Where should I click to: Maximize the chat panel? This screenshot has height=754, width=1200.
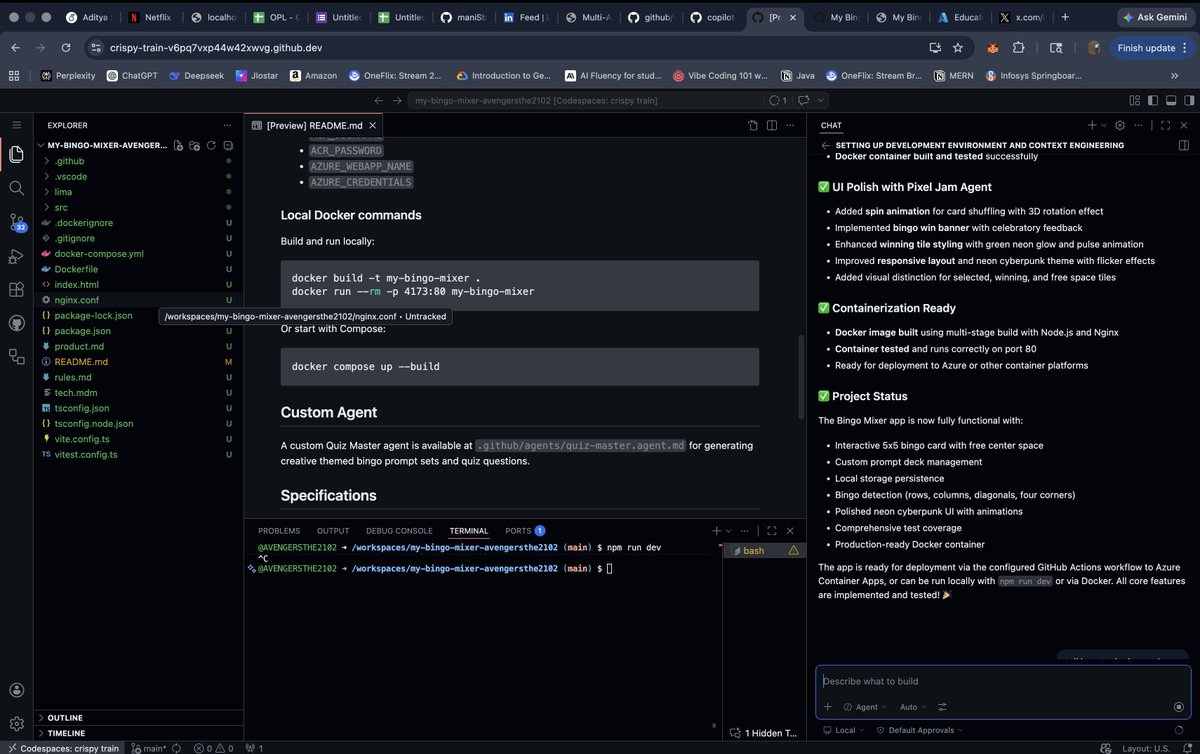(1165, 125)
